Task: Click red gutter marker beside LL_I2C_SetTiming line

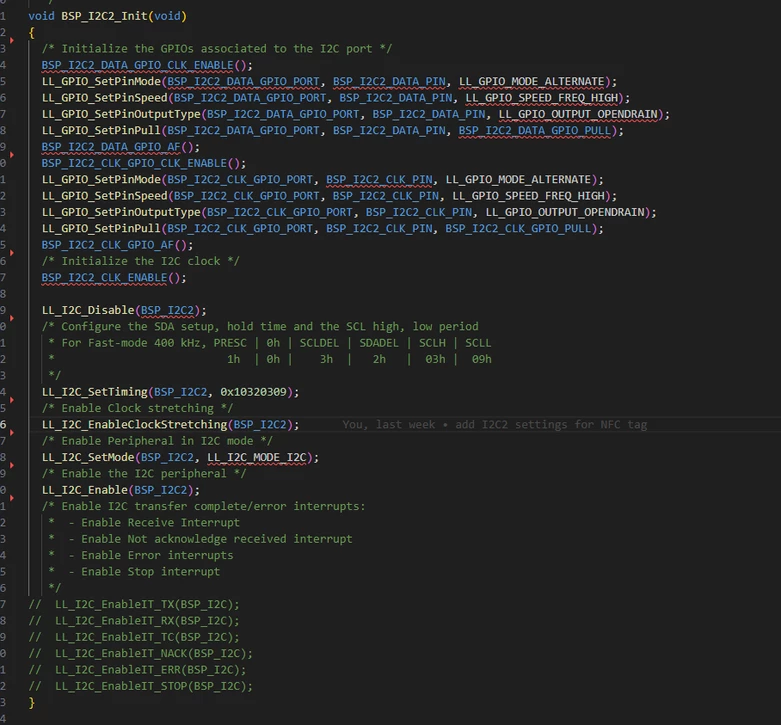Action: coord(12,400)
